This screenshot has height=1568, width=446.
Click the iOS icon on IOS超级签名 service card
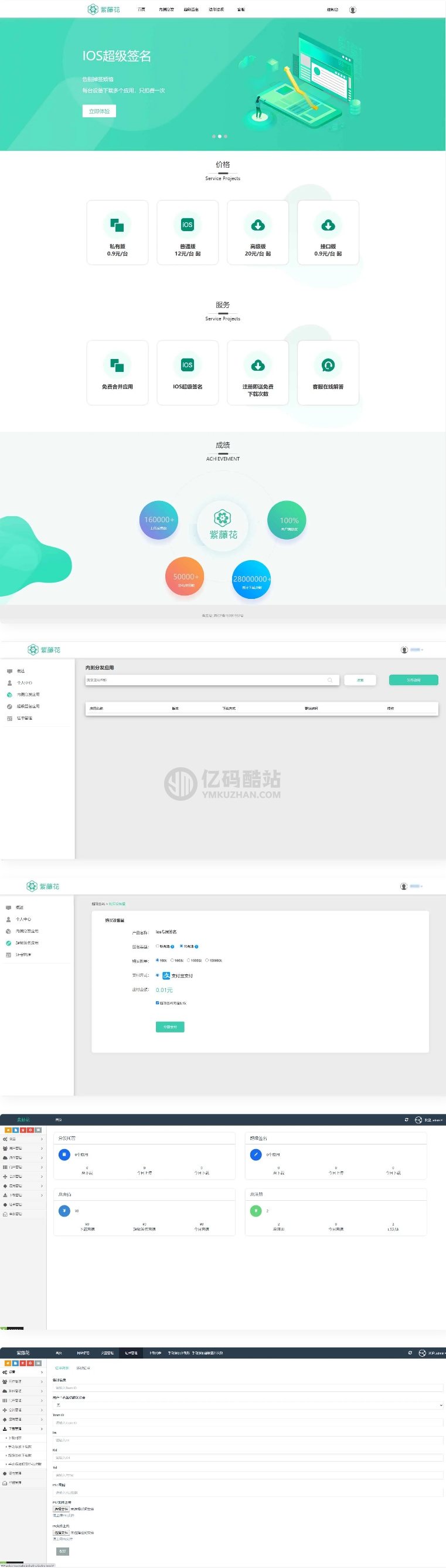(x=188, y=365)
